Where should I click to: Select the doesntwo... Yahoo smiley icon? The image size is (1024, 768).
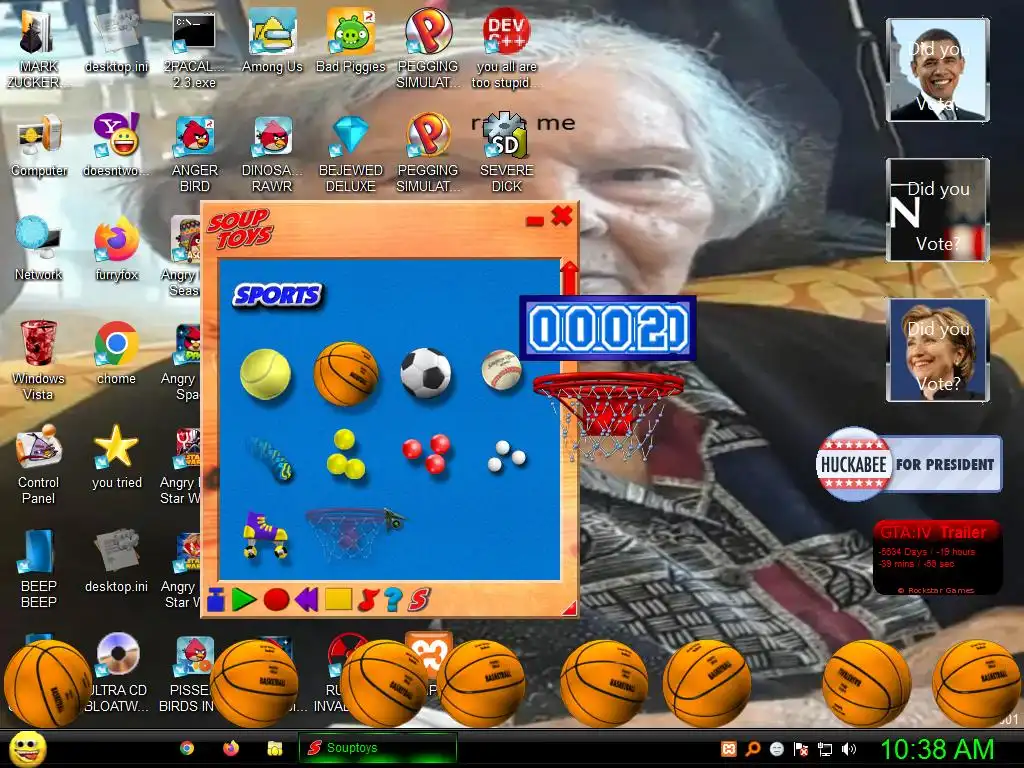(x=116, y=145)
